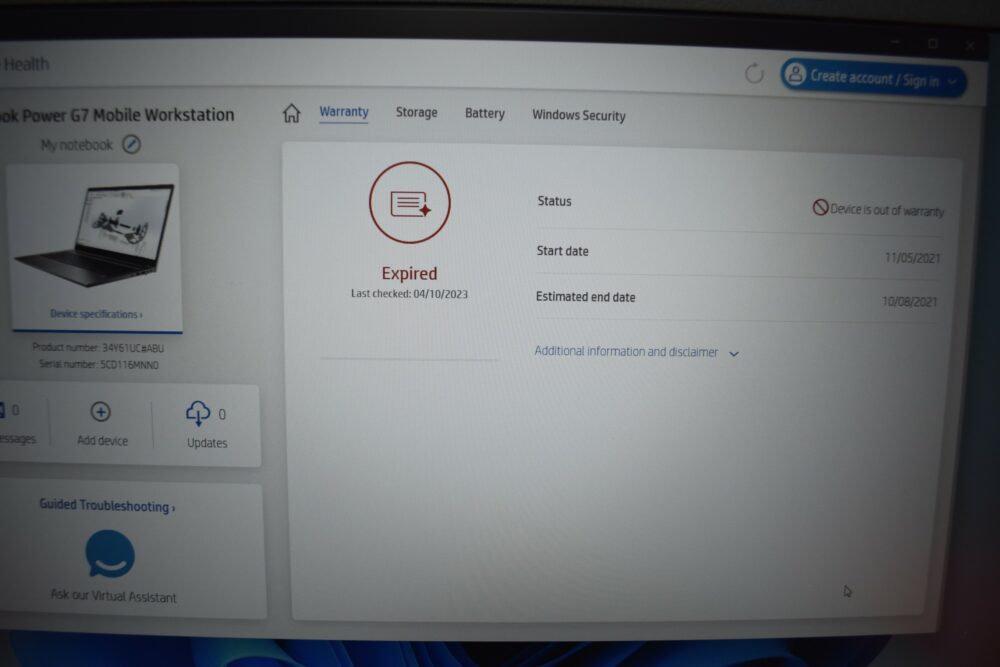1000x667 pixels.
Task: Click the Last checked: 04/10/2023 text
Action: (409, 294)
